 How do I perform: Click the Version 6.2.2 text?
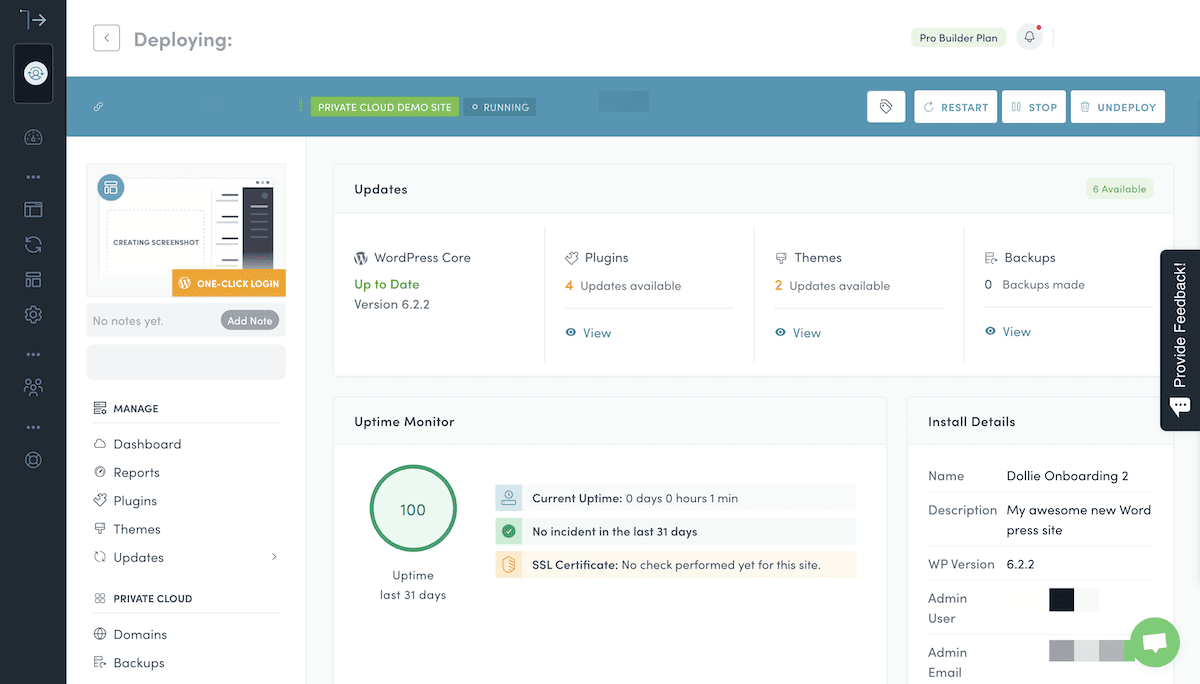(x=392, y=304)
